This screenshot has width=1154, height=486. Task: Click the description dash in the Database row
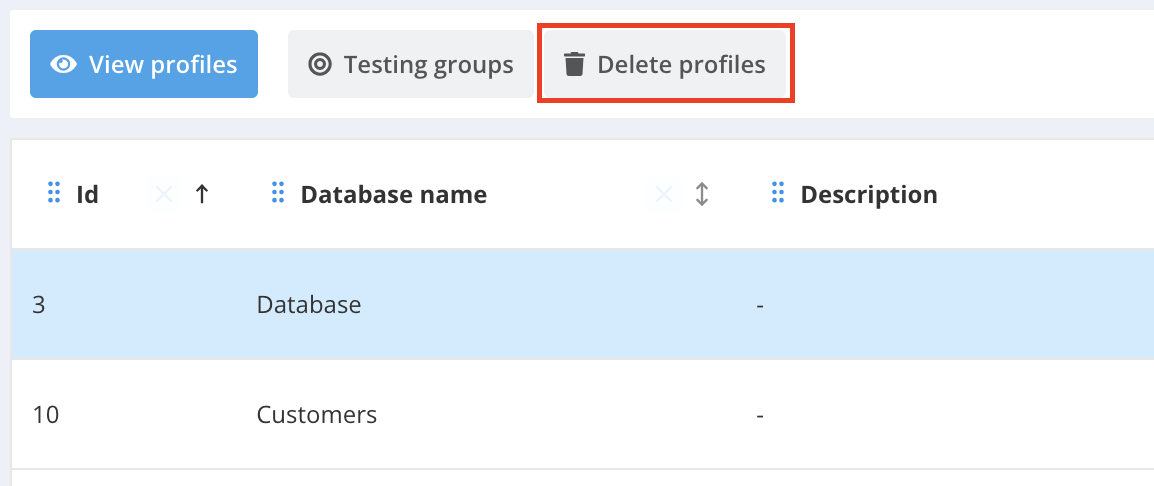pyautogui.click(x=760, y=305)
